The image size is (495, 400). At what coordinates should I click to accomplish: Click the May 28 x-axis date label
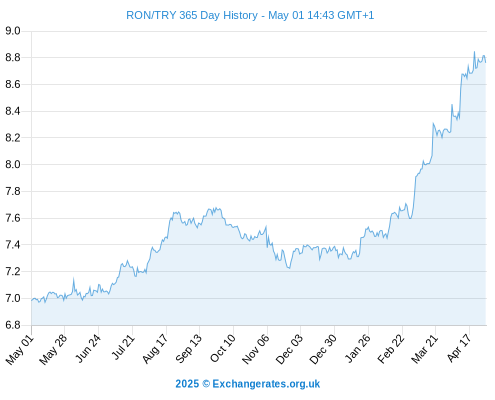(x=53, y=349)
